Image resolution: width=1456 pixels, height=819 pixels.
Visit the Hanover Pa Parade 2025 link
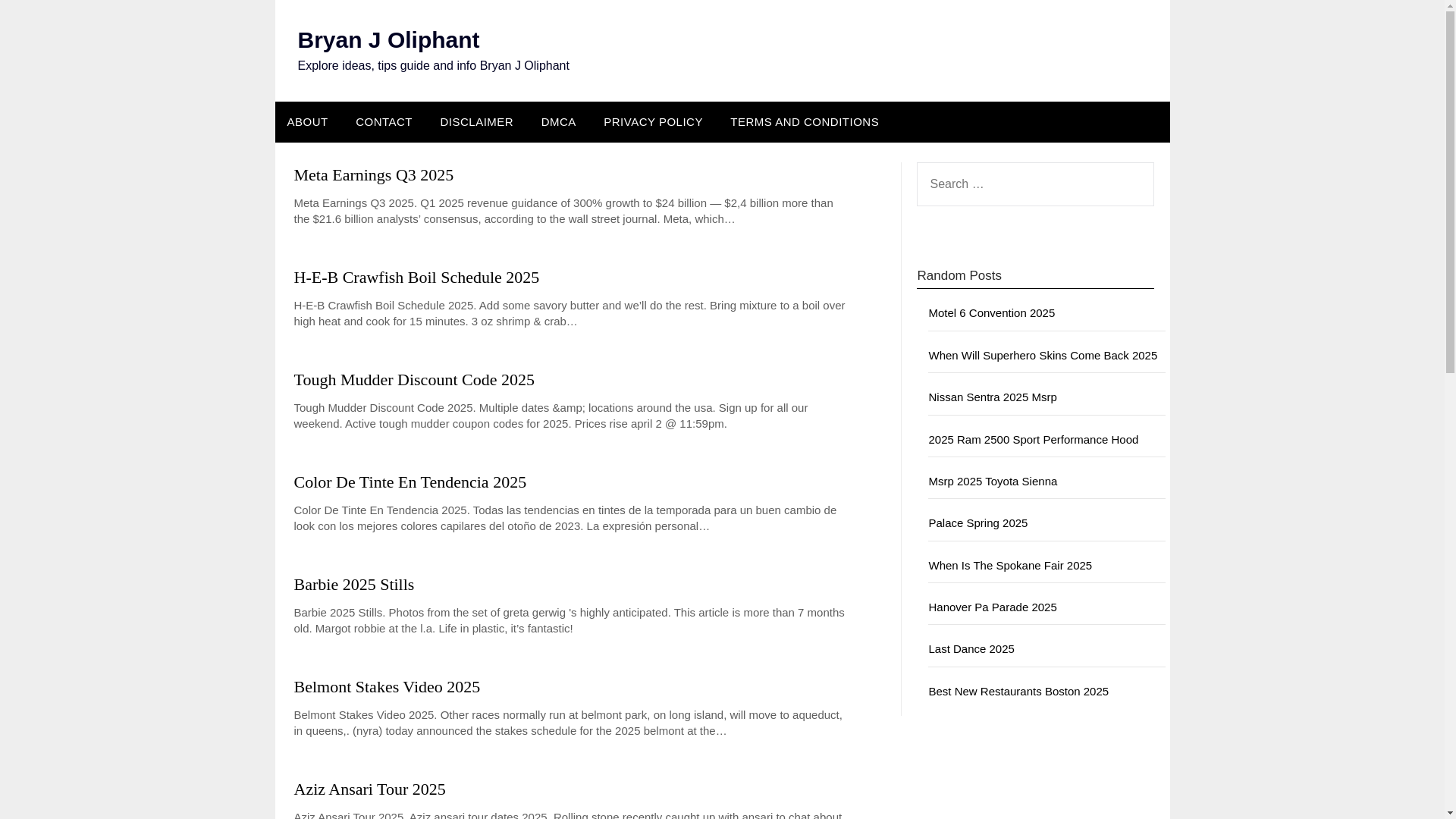pyautogui.click(x=992, y=607)
